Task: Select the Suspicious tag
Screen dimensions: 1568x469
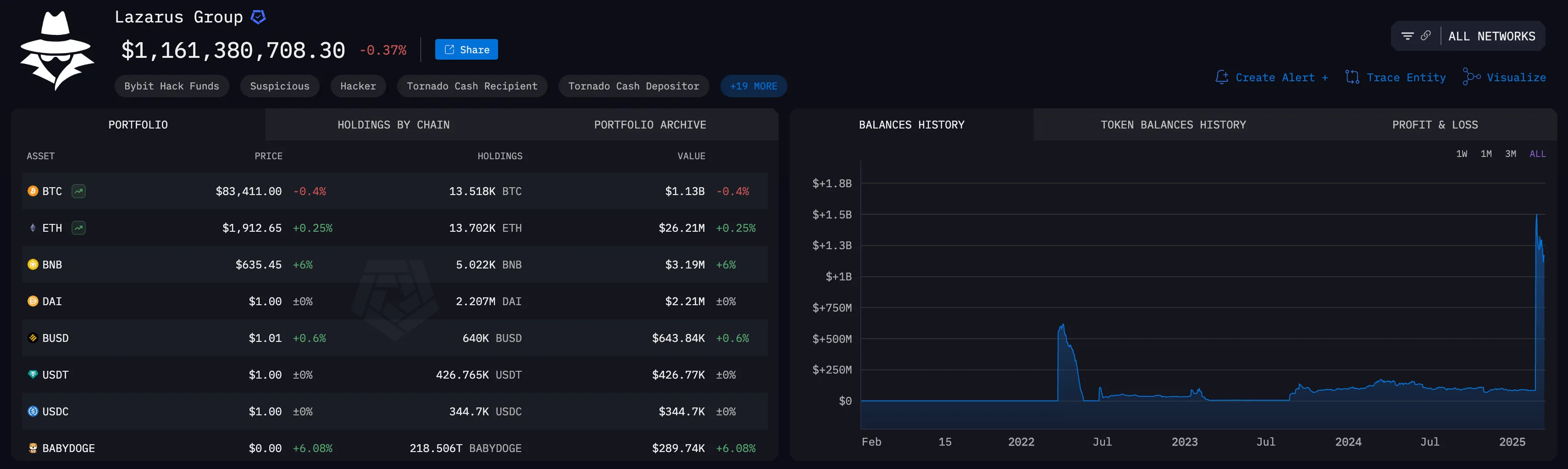Action: point(279,86)
